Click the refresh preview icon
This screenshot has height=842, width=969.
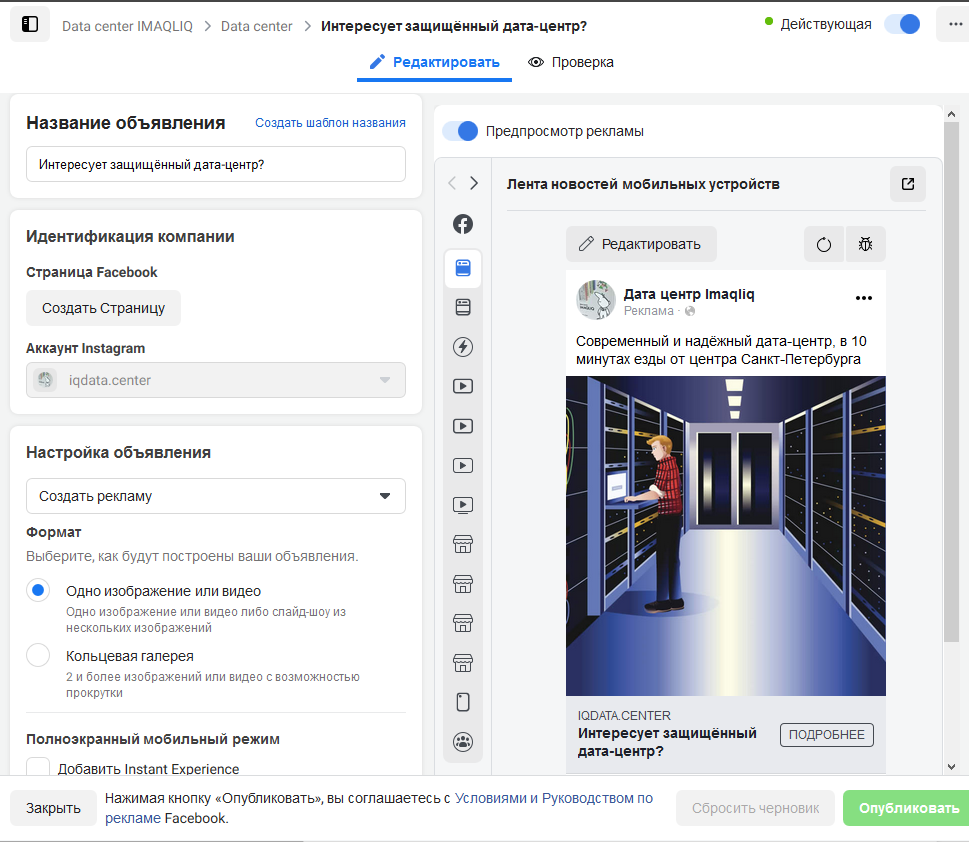pos(824,244)
